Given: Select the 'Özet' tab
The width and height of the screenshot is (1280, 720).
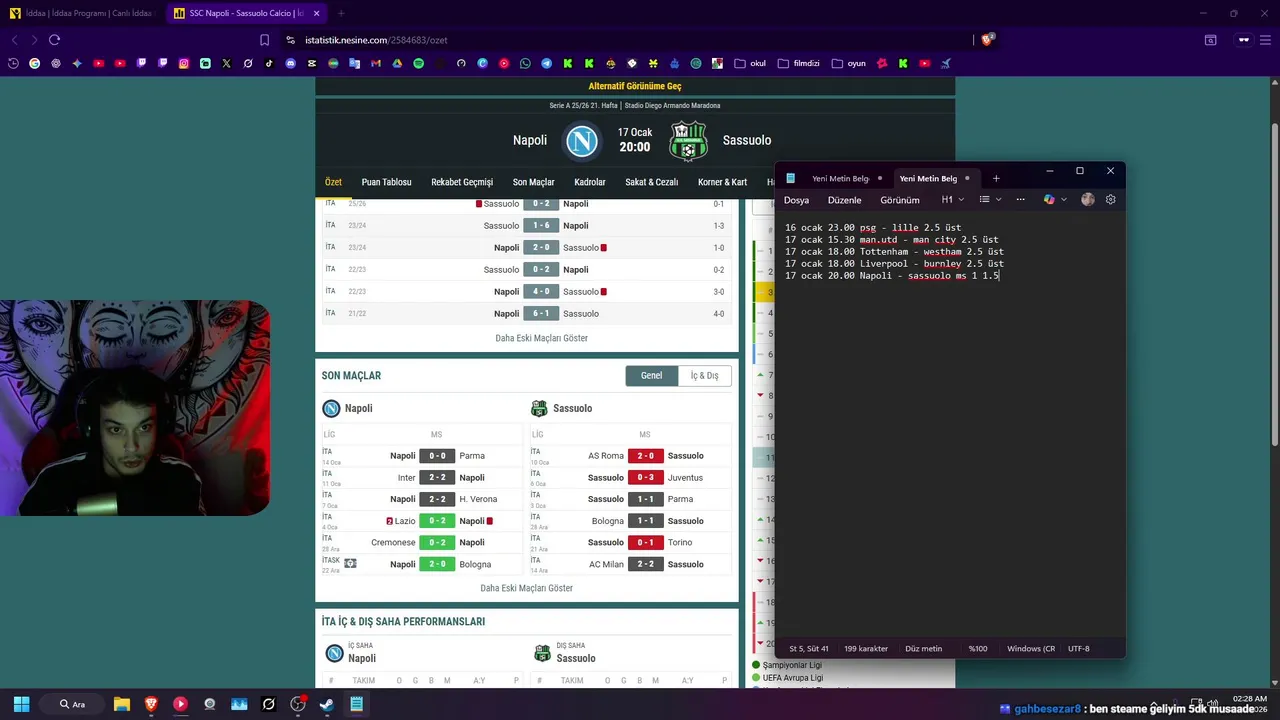Looking at the screenshot, I should (x=333, y=182).
